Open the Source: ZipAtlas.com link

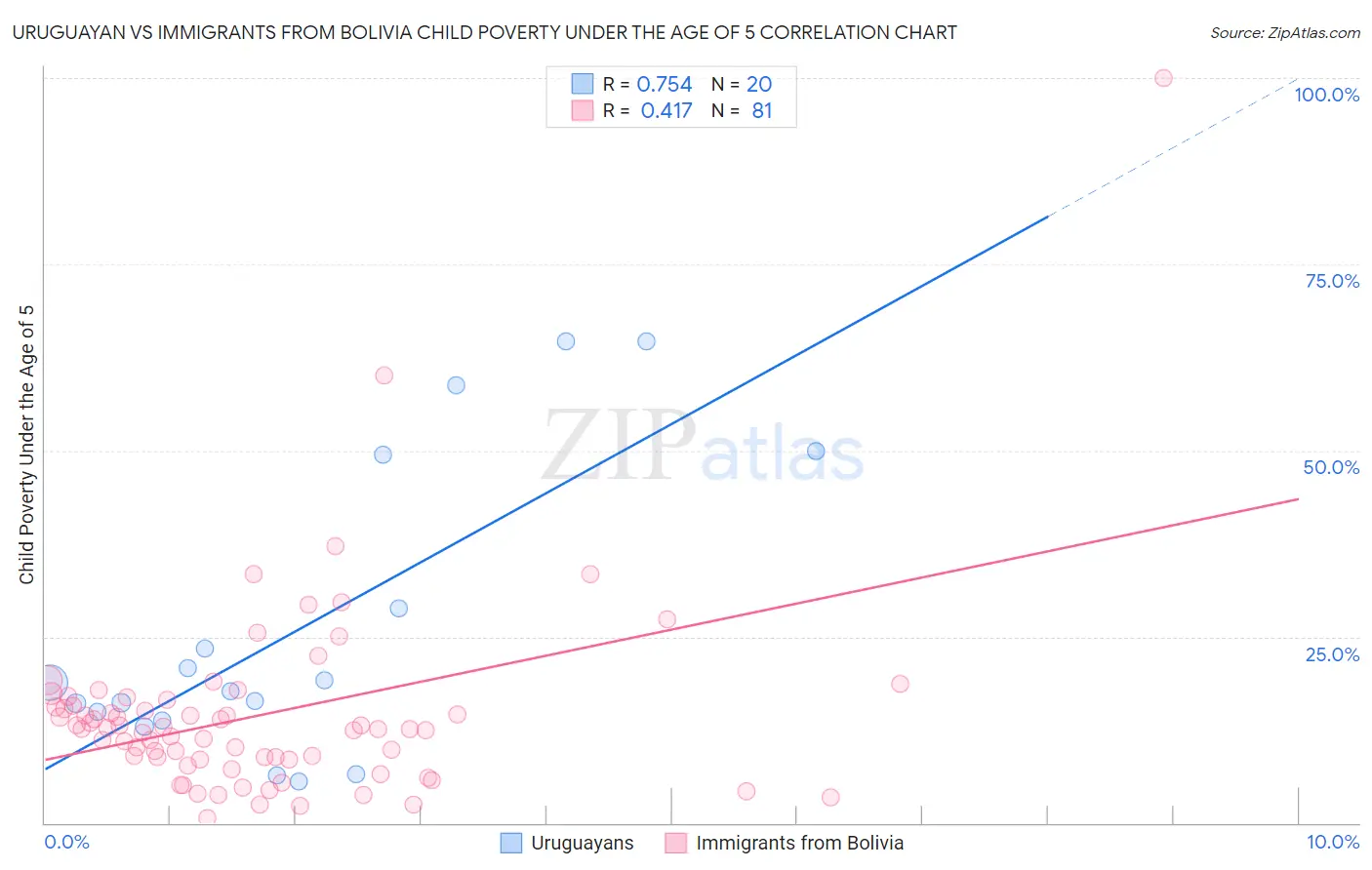pyautogui.click(x=1284, y=32)
